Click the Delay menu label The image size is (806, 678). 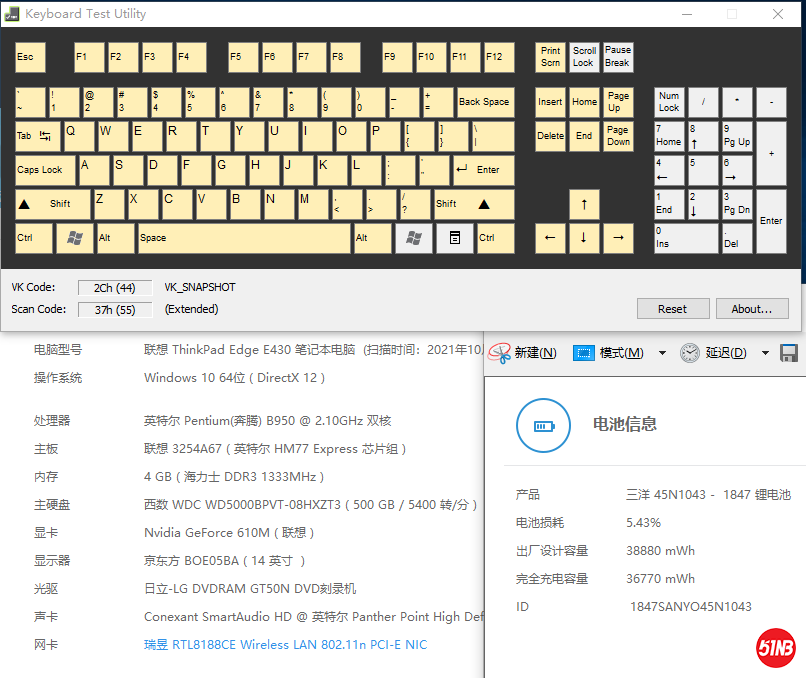pos(726,353)
